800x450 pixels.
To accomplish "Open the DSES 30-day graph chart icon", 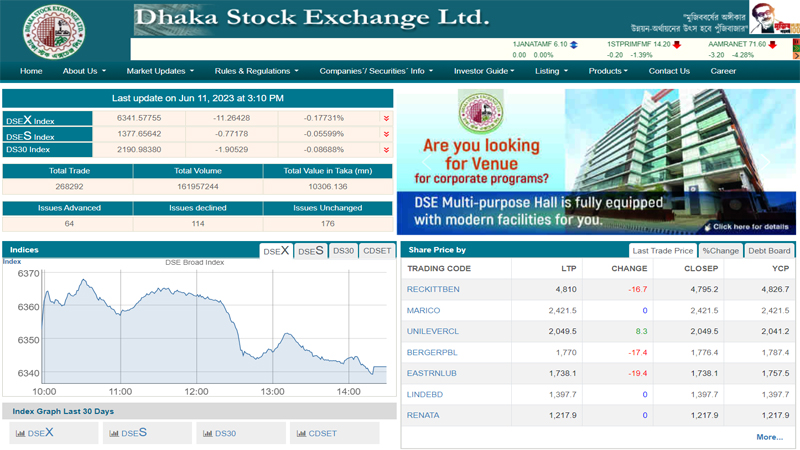I will [115, 434].
